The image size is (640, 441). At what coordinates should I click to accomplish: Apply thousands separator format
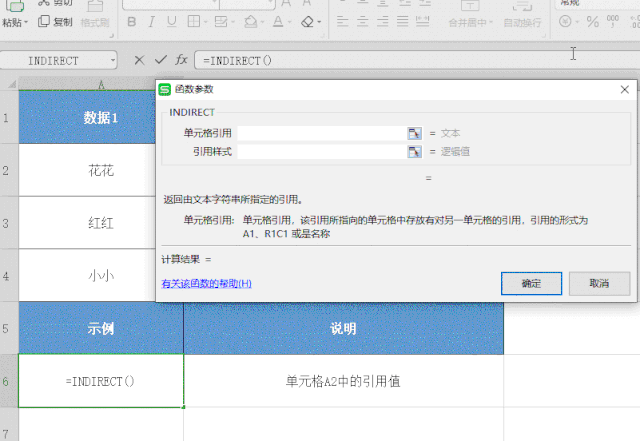coord(613,21)
